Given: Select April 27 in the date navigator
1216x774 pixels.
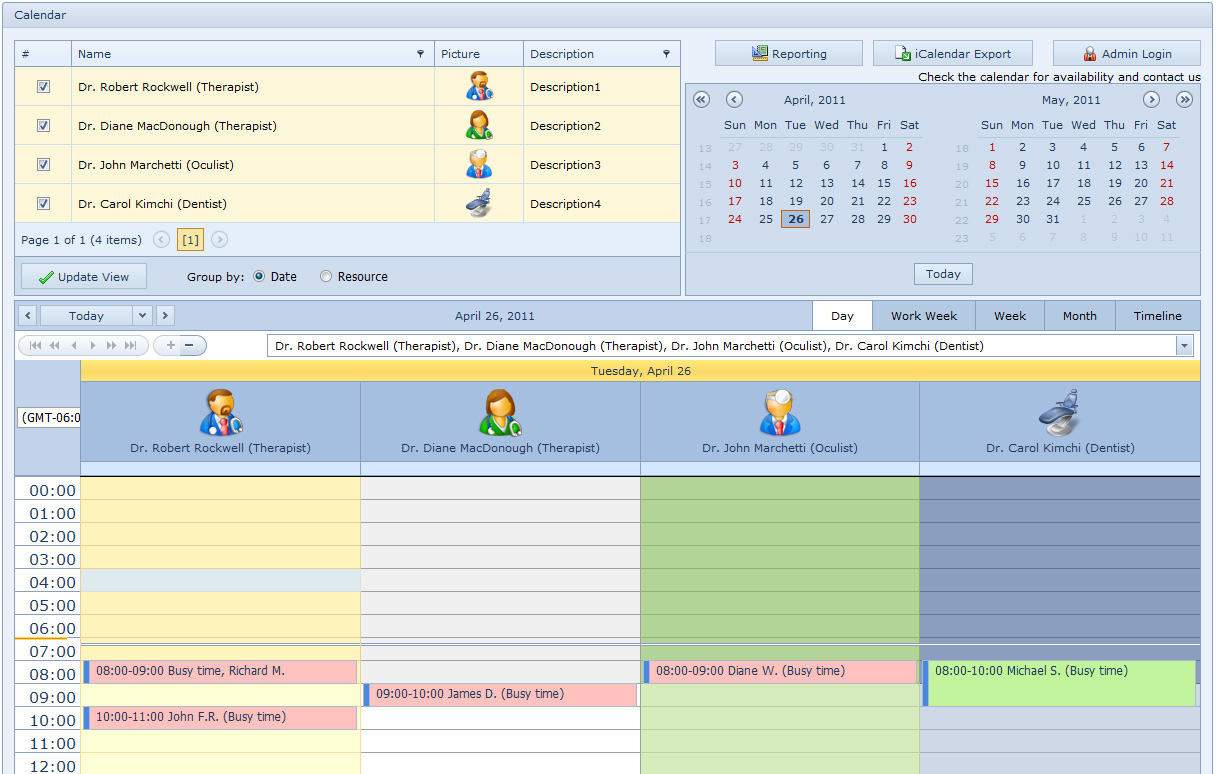Looking at the screenshot, I should coord(826,219).
